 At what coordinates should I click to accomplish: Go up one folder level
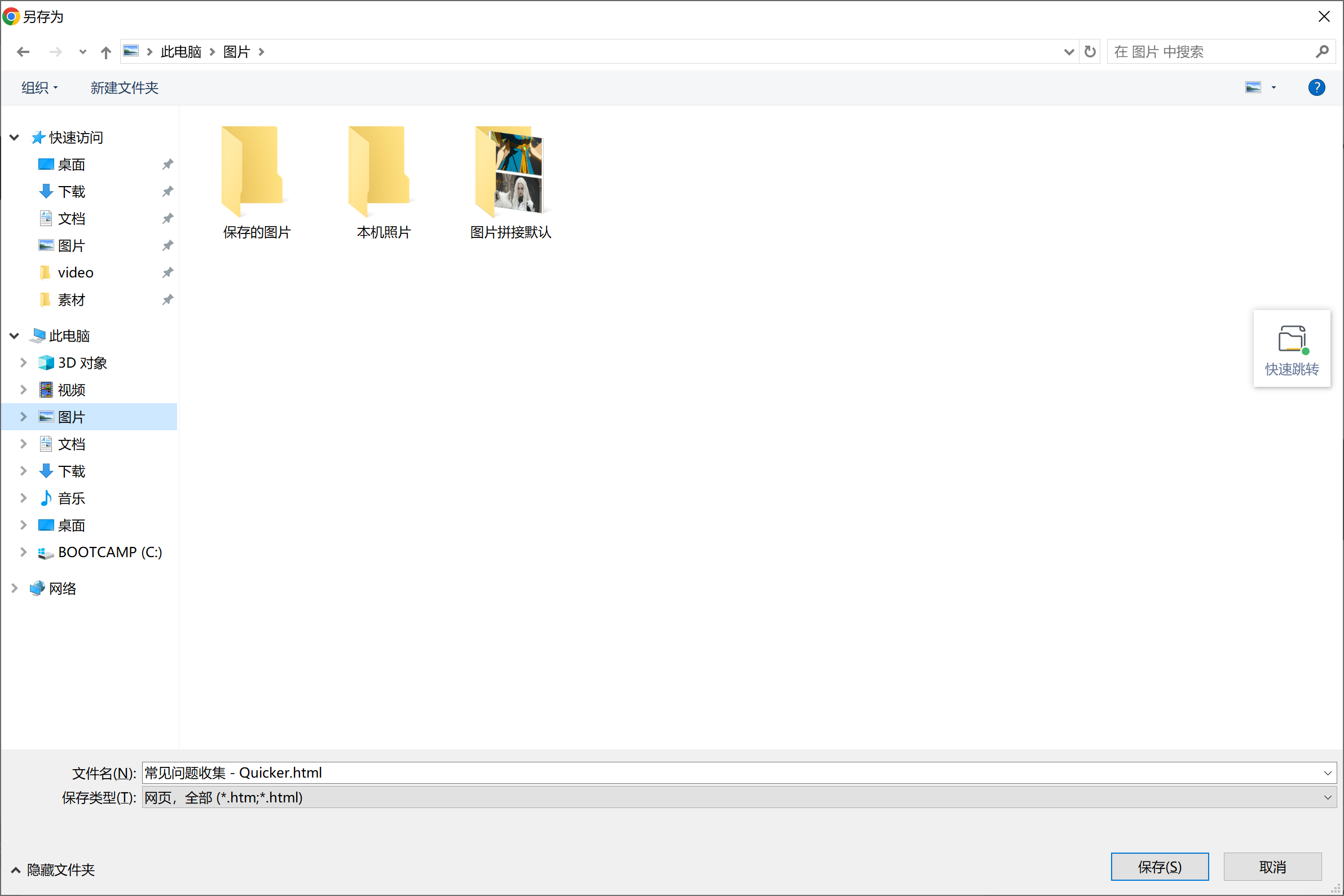tap(105, 52)
